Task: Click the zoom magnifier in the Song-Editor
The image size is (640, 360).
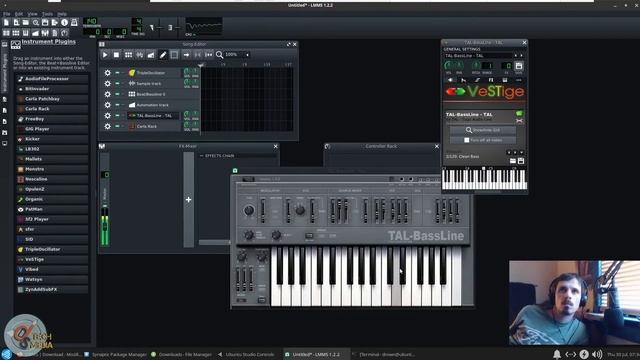Action: pyautogui.click(x=220, y=55)
